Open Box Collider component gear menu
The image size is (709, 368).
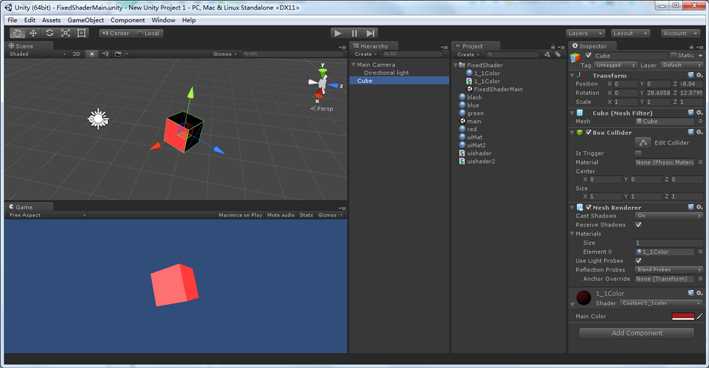[x=700, y=132]
